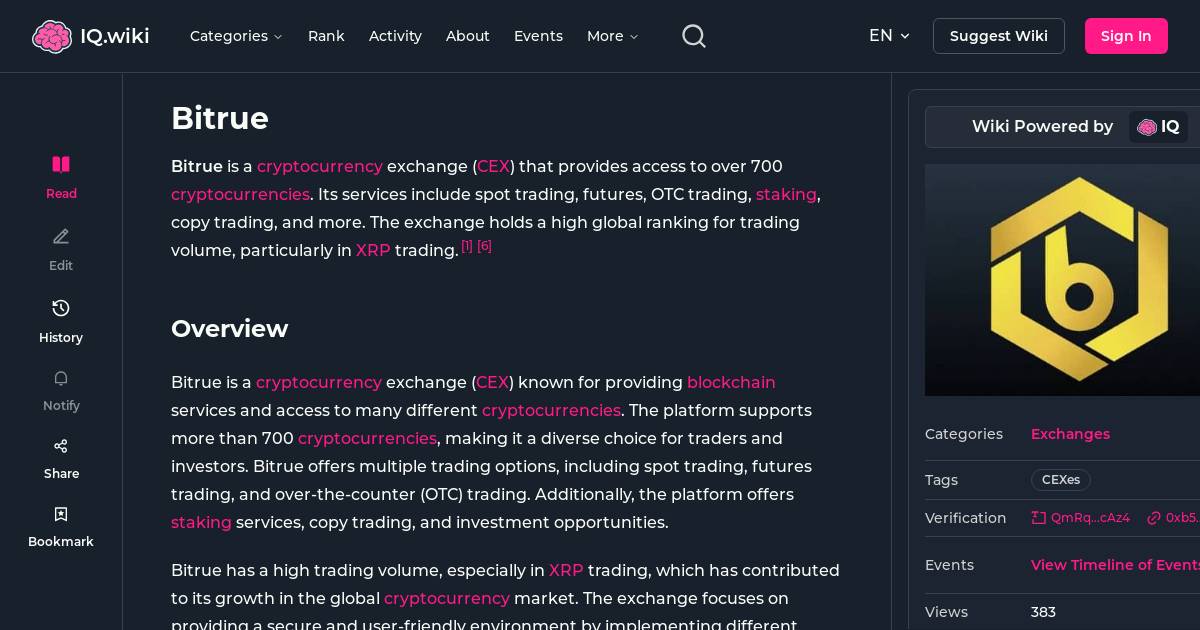Share this wiki using the share icon
The width and height of the screenshot is (1200, 630).
61,446
